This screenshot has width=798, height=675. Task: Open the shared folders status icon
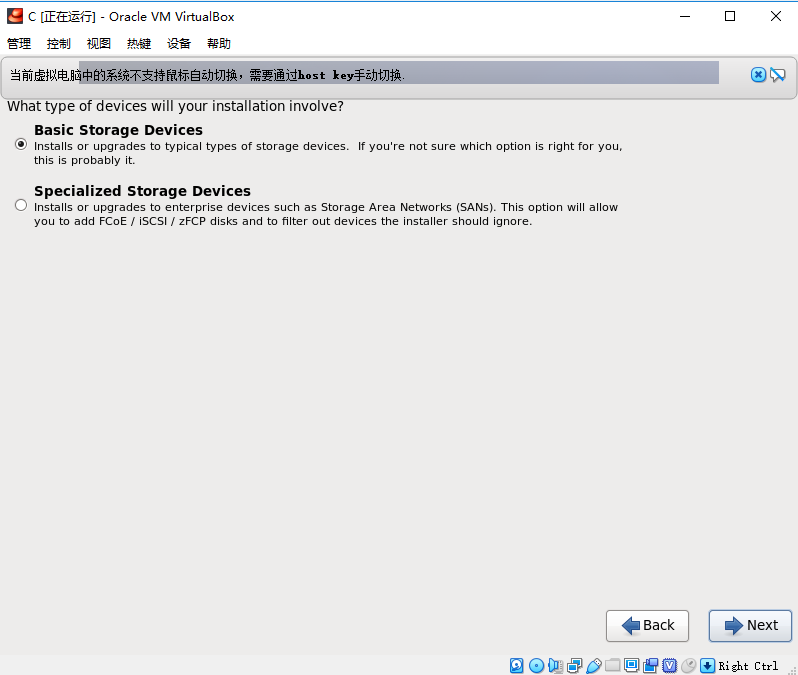tap(612, 665)
